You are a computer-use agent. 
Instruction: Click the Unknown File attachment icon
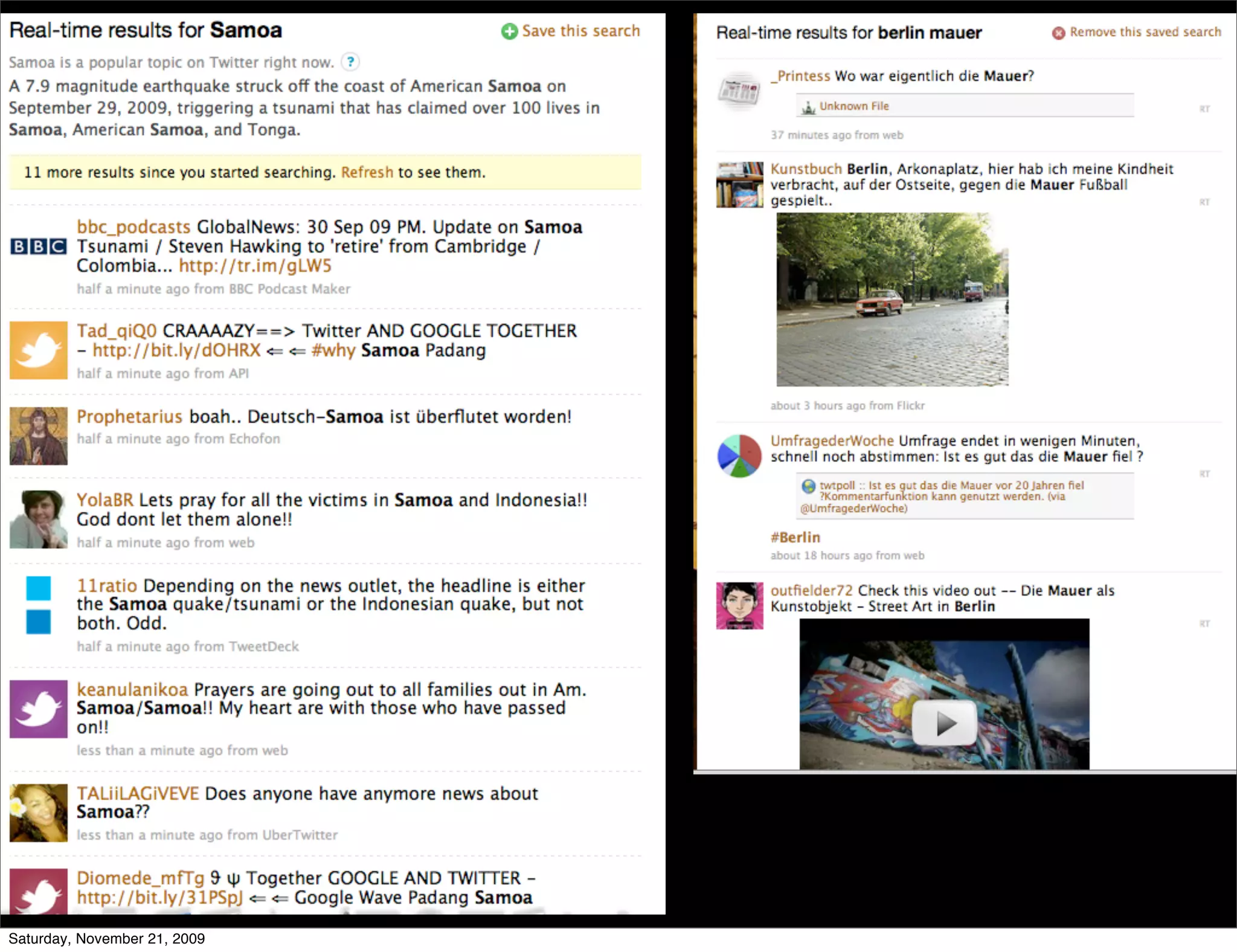point(808,108)
